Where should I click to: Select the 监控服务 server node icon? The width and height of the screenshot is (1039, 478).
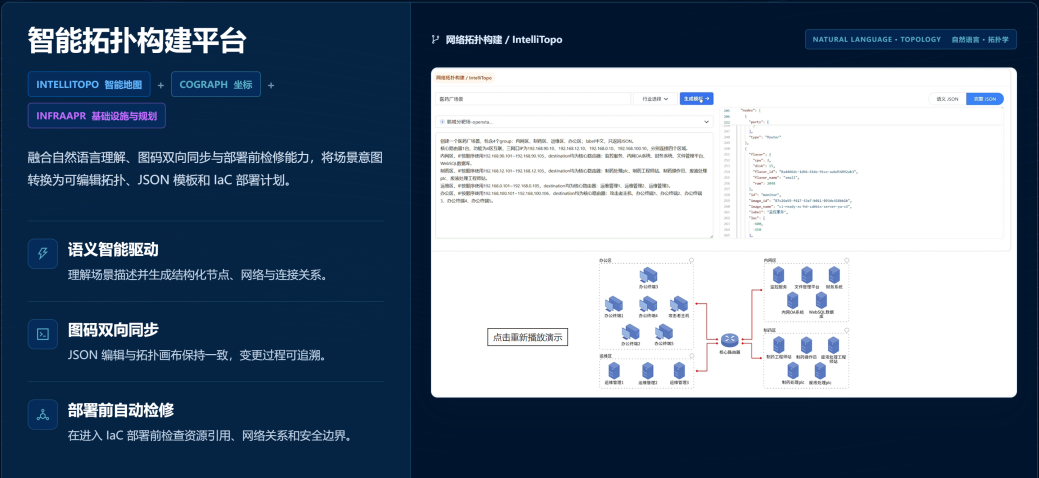click(779, 276)
